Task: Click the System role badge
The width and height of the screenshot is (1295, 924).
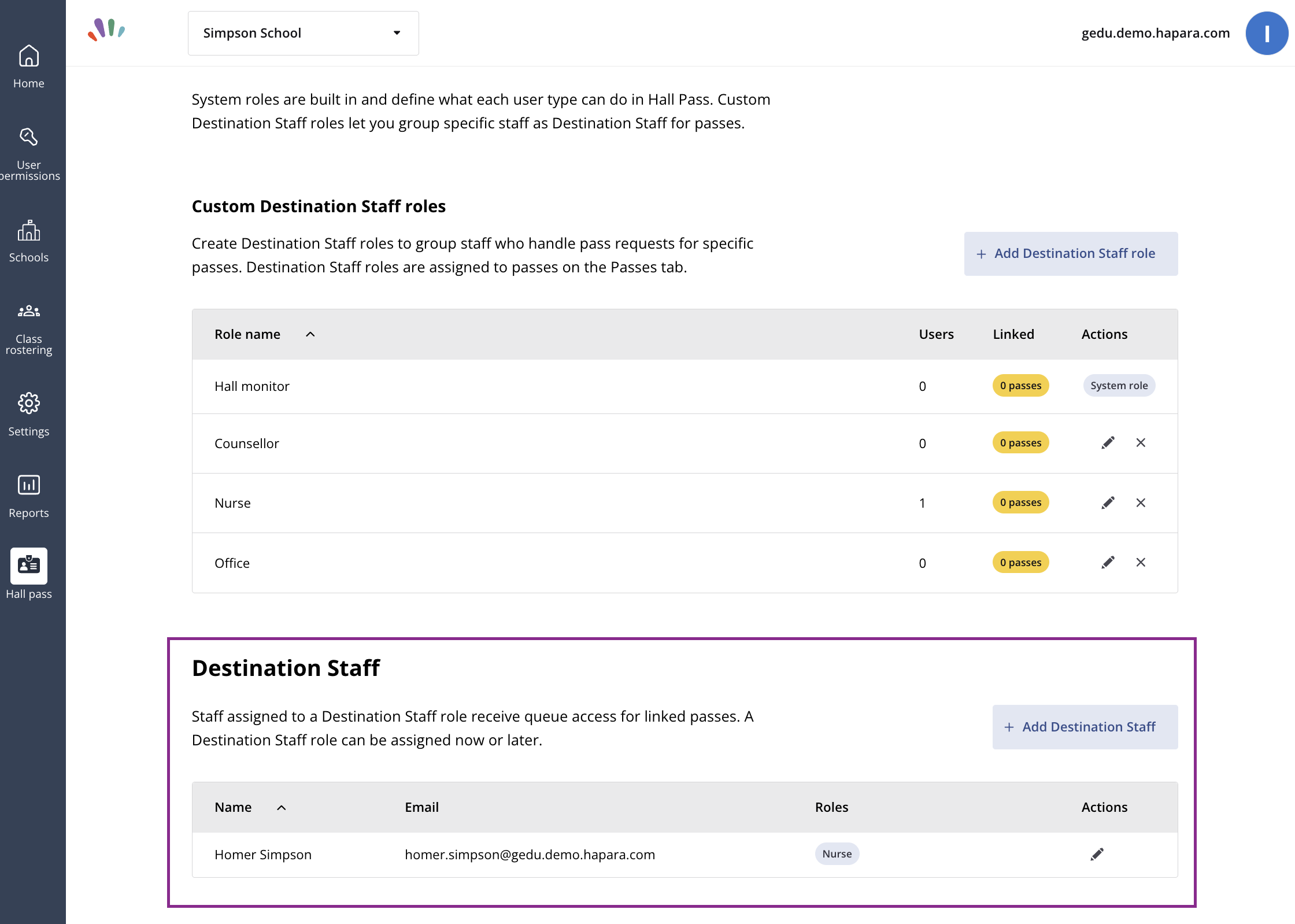Action: click(1119, 385)
